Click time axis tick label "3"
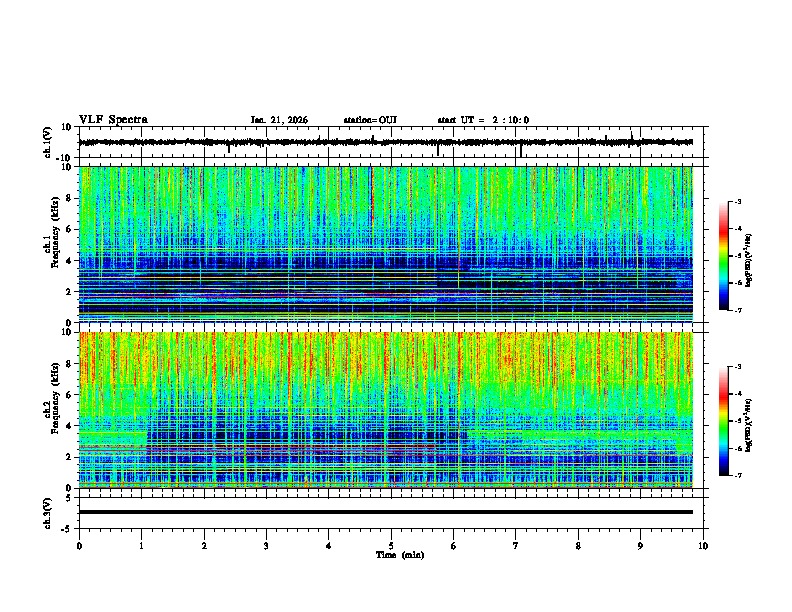 [x=267, y=545]
